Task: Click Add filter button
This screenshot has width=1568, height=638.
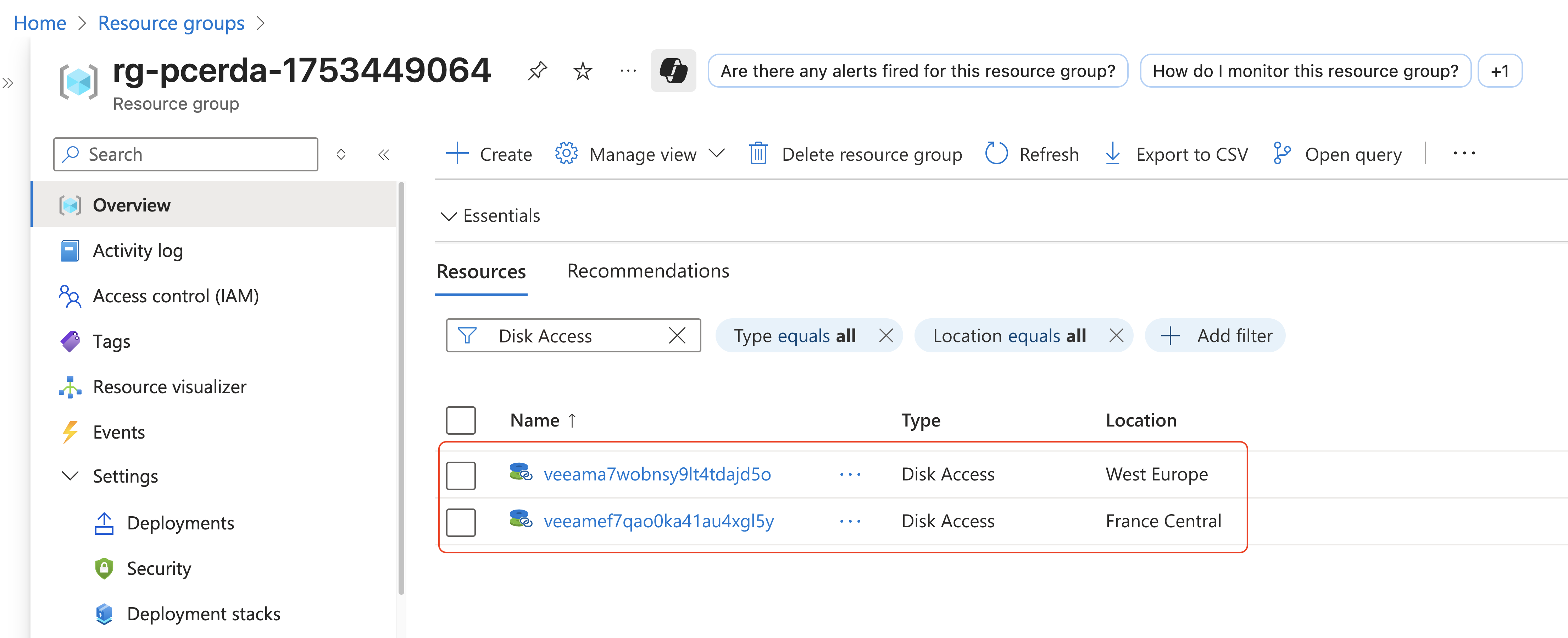Action: 1215,335
